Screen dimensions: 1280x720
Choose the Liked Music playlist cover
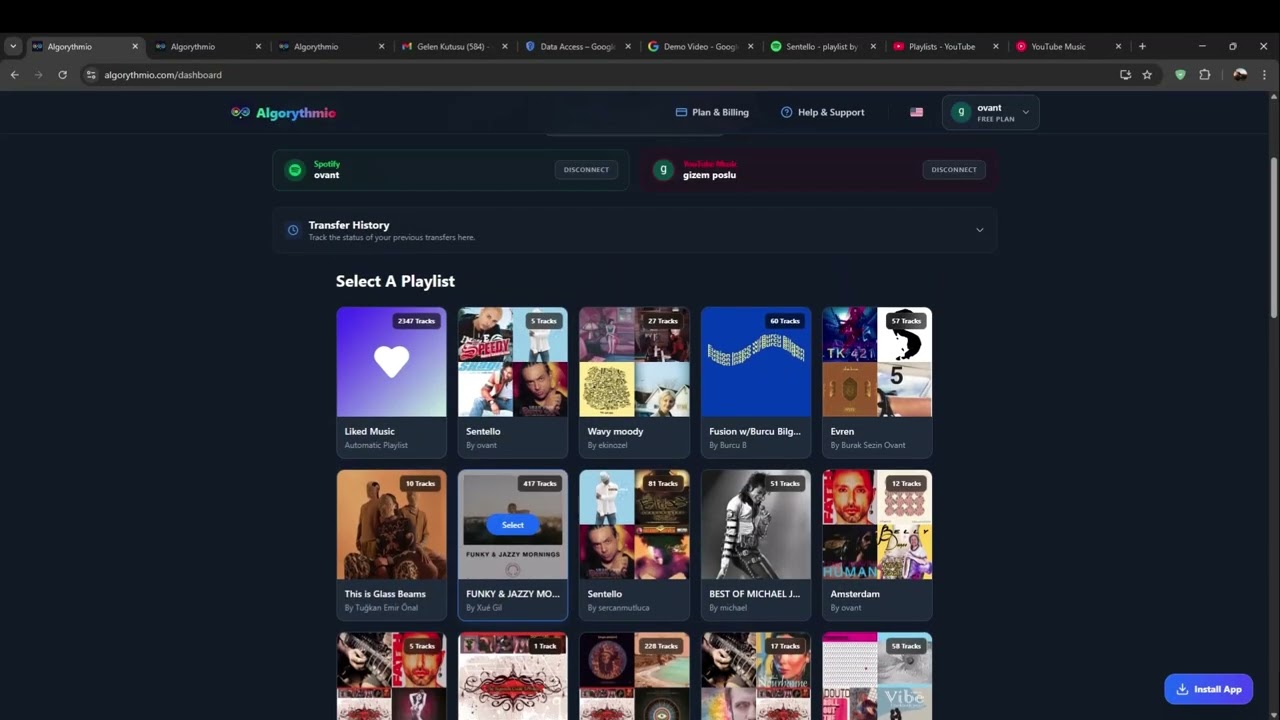point(391,362)
